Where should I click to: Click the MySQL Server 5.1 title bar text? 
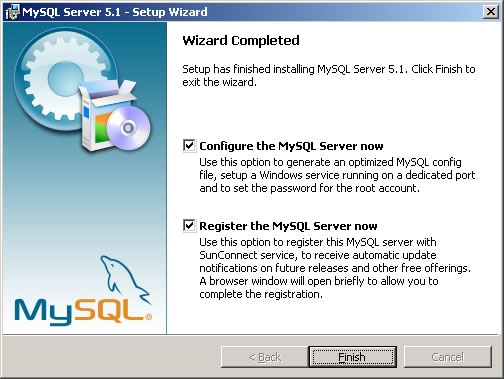[x=115, y=12]
